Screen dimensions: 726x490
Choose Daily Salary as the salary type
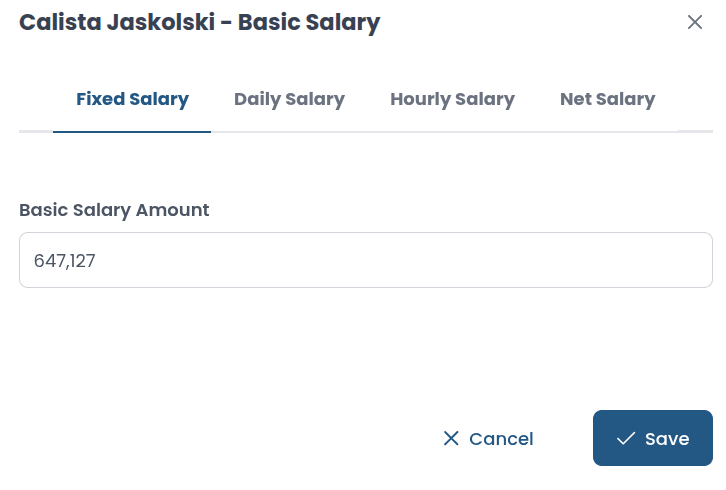pos(289,99)
